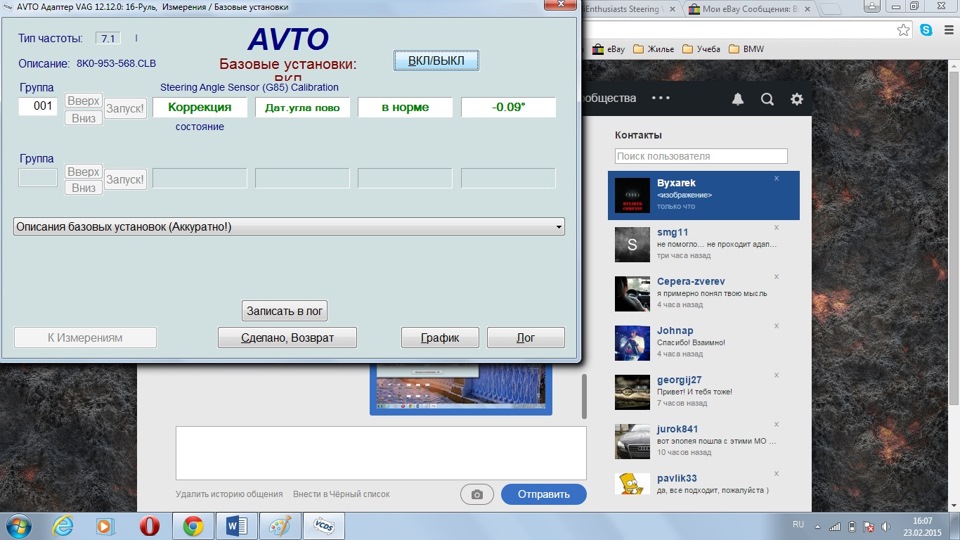Open Chrome user profile button
960x540 pixels.
872,6
